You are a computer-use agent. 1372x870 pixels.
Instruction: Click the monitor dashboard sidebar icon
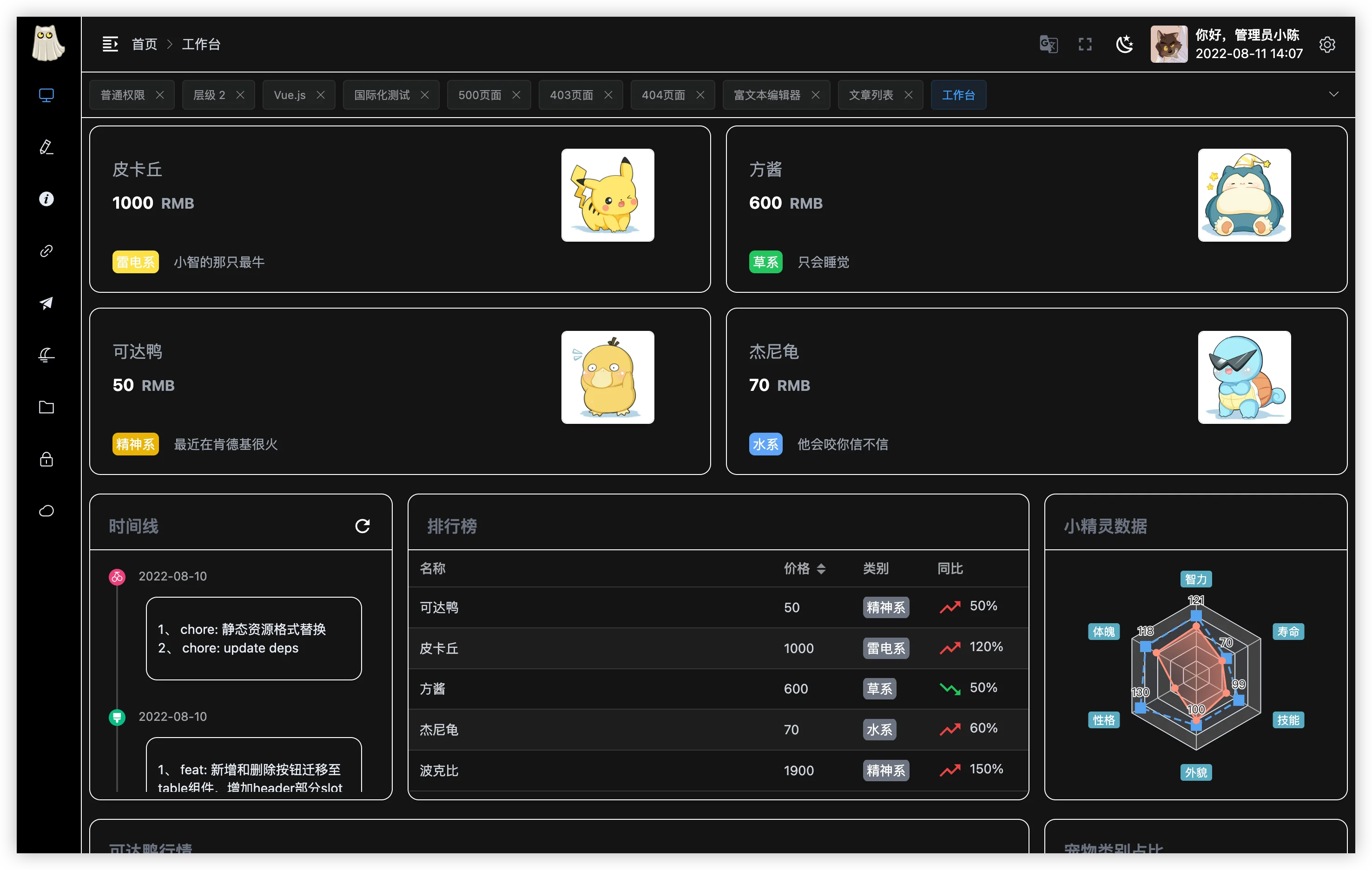coord(46,95)
